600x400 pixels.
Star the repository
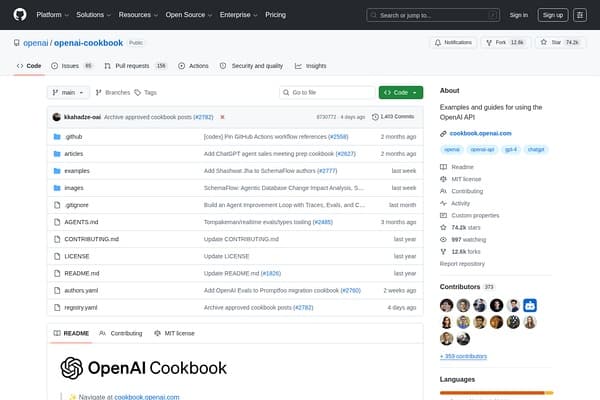tap(560, 42)
